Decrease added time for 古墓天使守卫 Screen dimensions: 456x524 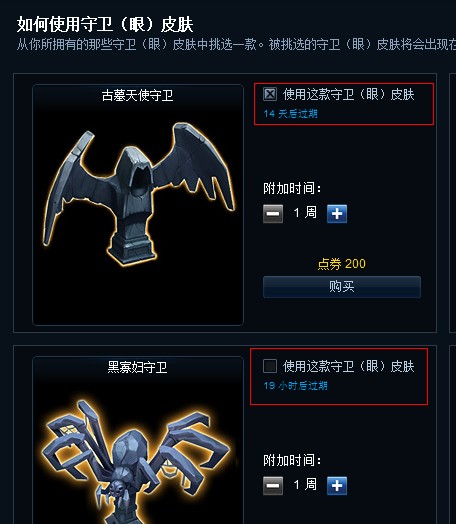tap(273, 214)
